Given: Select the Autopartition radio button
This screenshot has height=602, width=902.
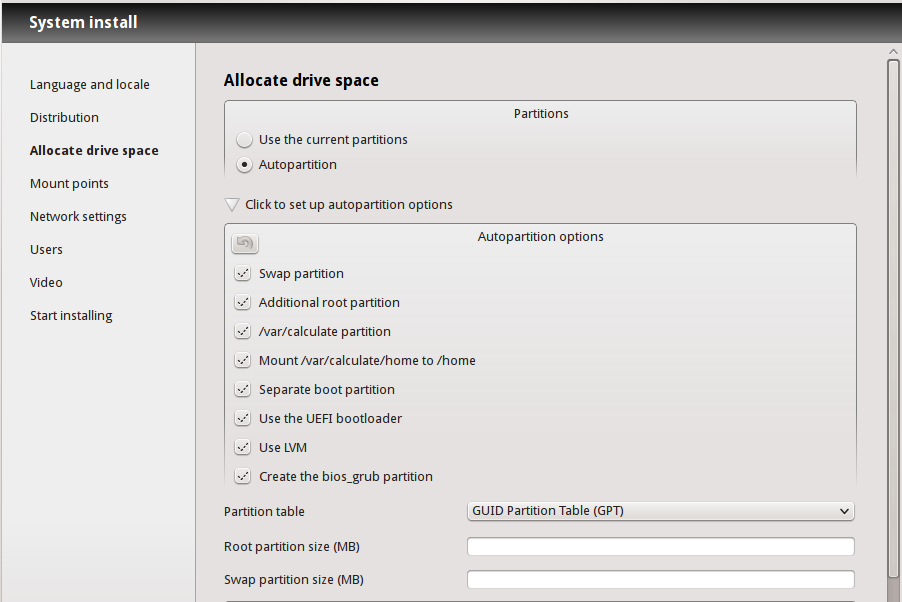Looking at the screenshot, I should click(x=244, y=165).
